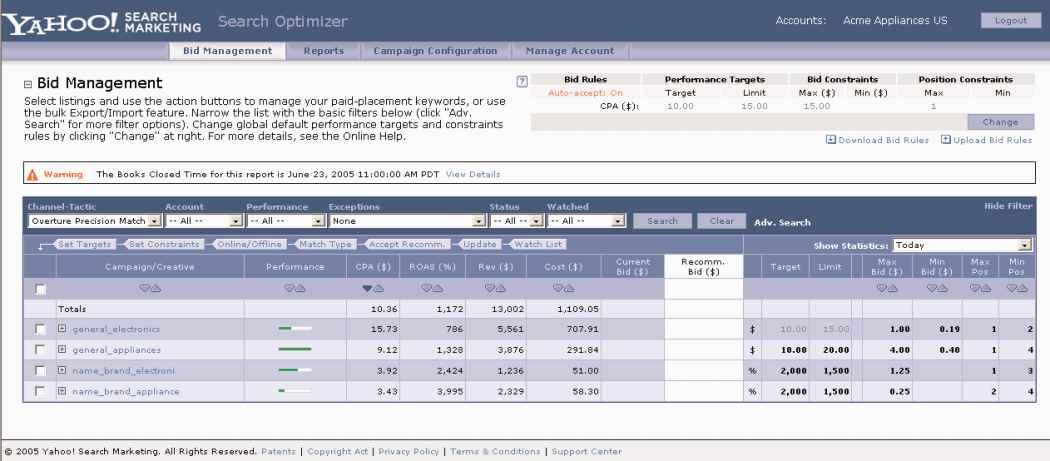Screen dimensions: 1050x461
Task: Switch to the Reports tab
Action: click(323, 51)
